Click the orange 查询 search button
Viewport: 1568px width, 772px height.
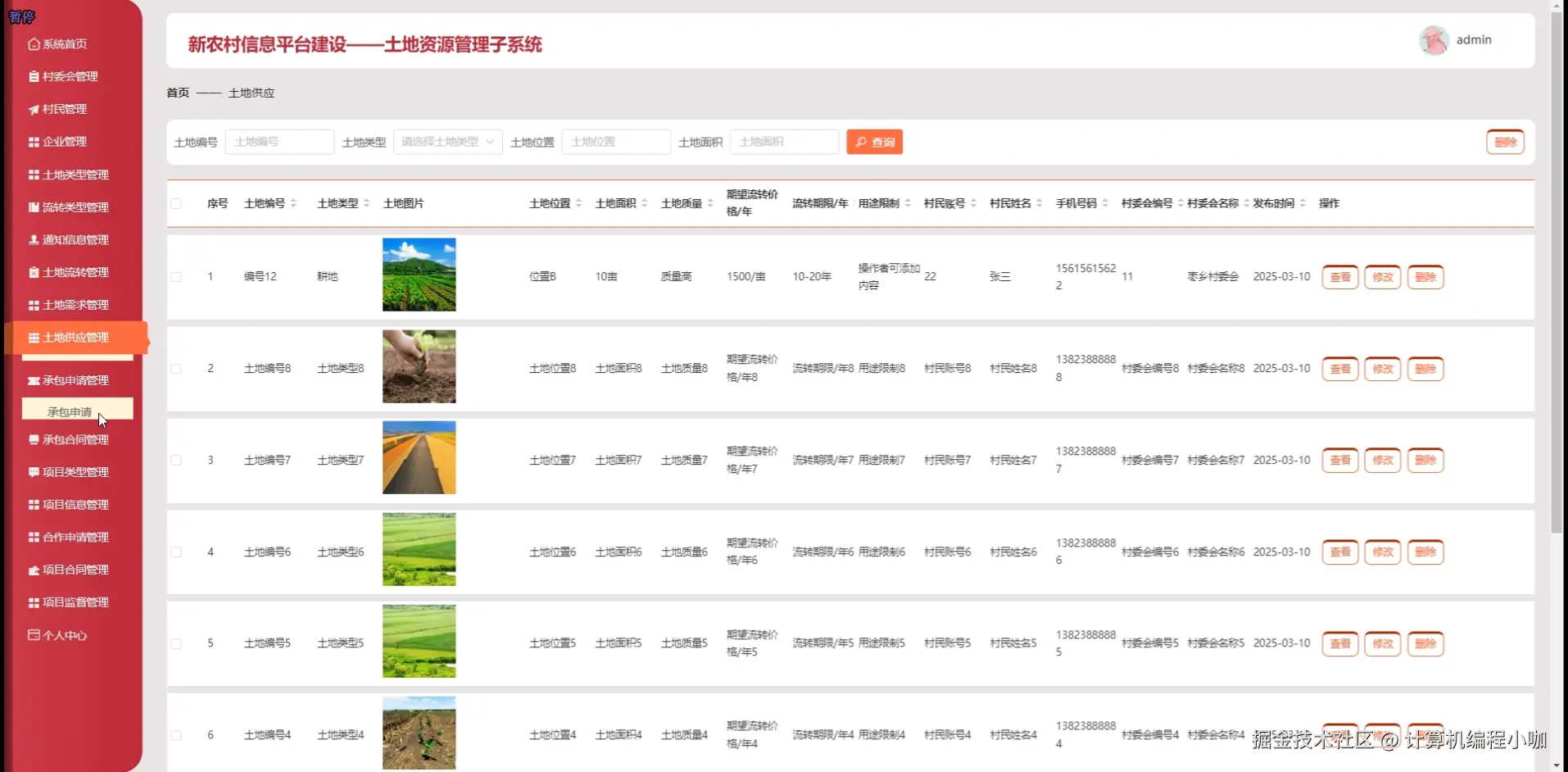click(x=874, y=142)
